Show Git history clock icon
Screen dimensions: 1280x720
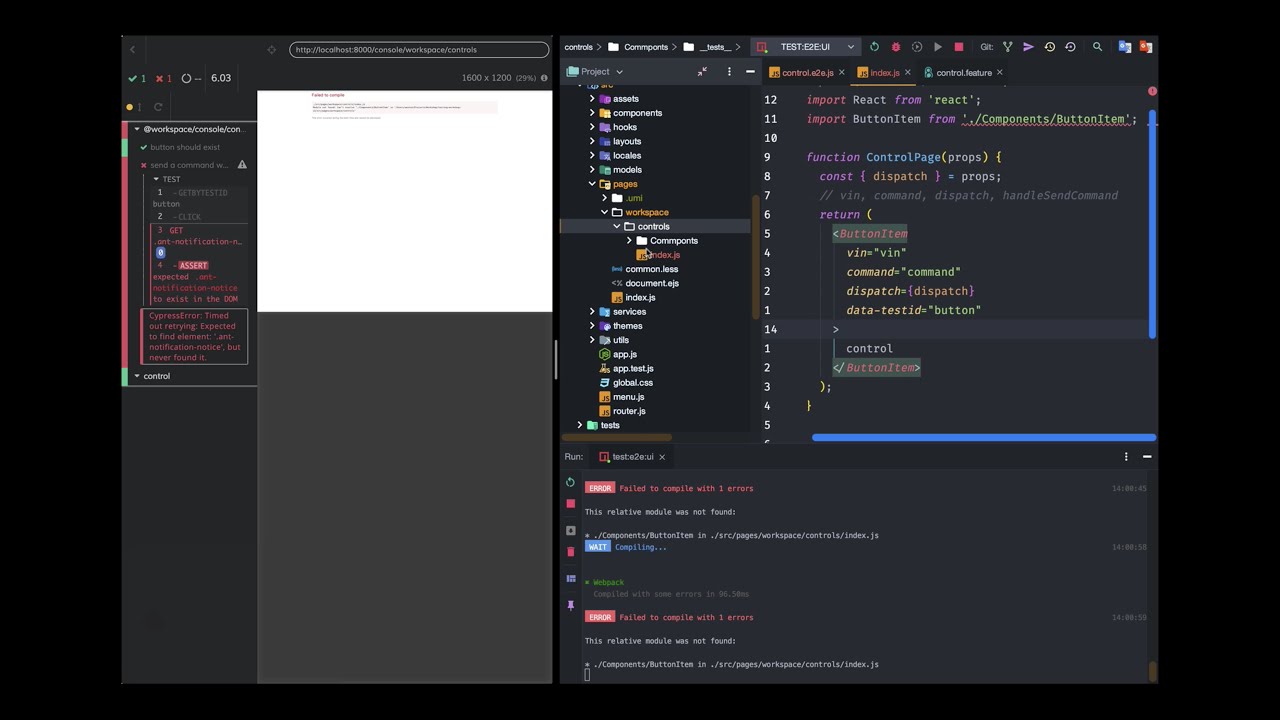[1049, 47]
